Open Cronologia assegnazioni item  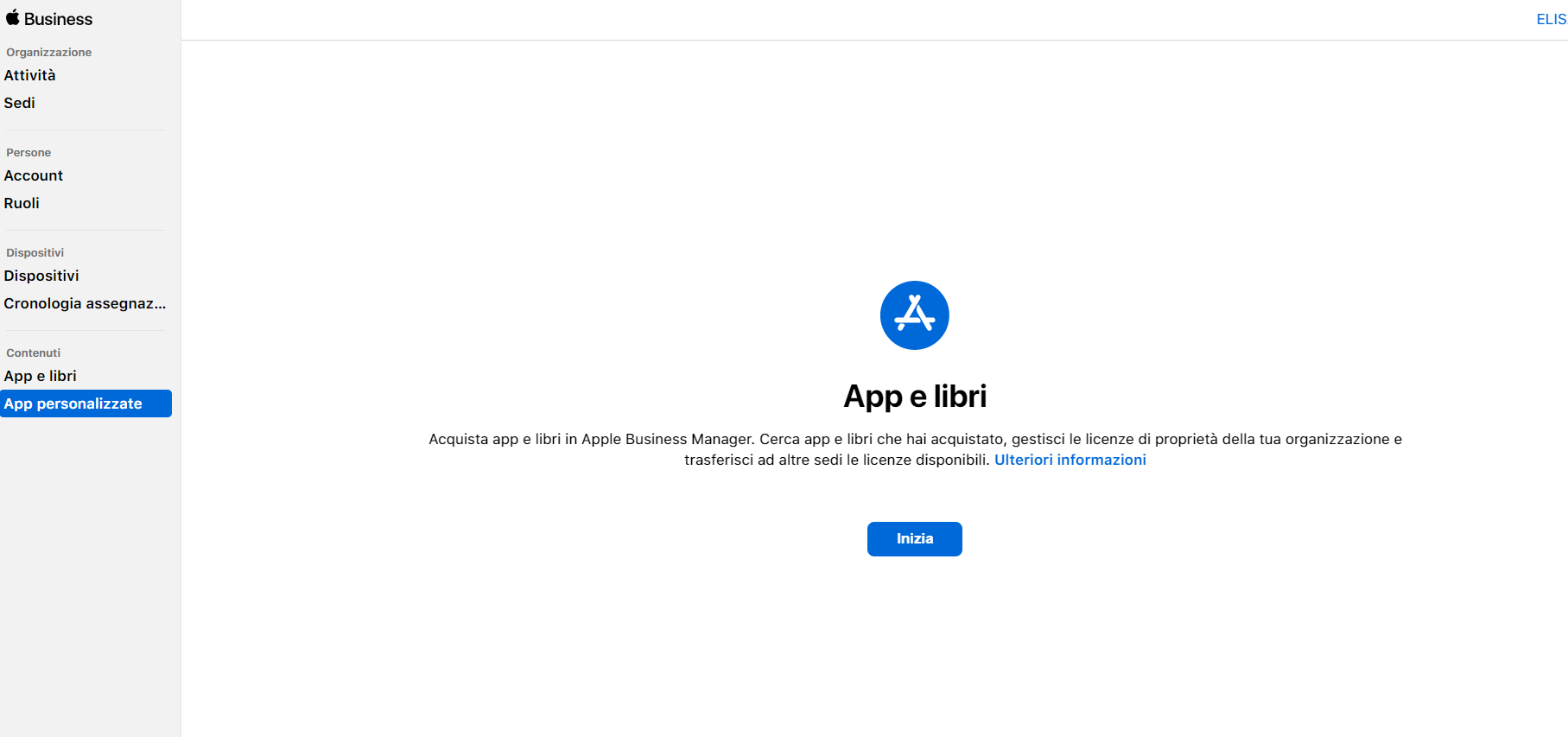point(85,303)
